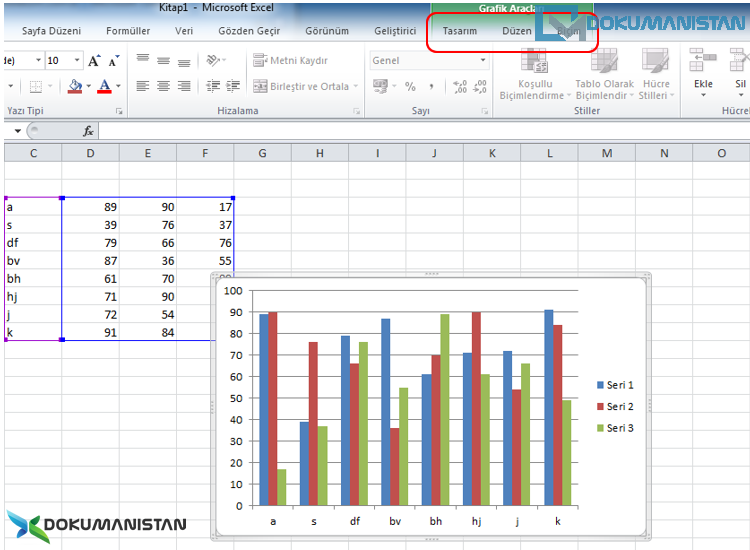Apply middle vertical alignment
This screenshot has width=750, height=550.
pyautogui.click(x=163, y=61)
